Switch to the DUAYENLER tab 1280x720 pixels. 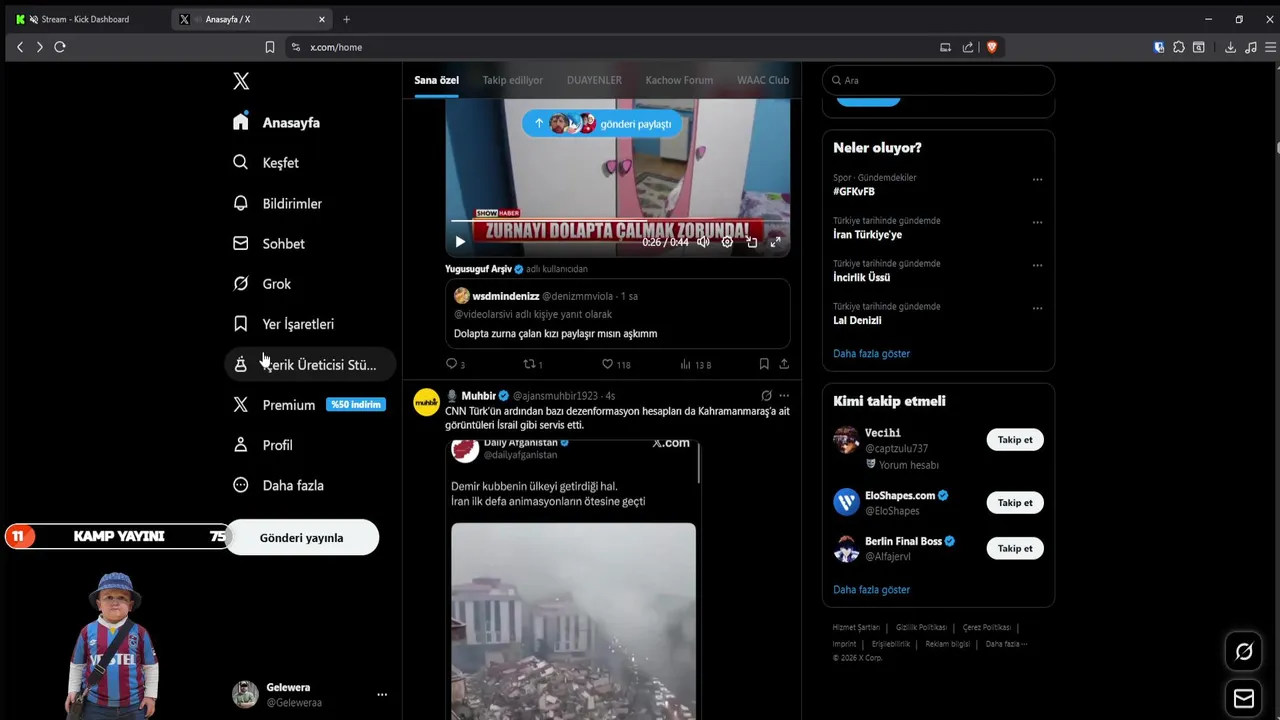click(594, 80)
